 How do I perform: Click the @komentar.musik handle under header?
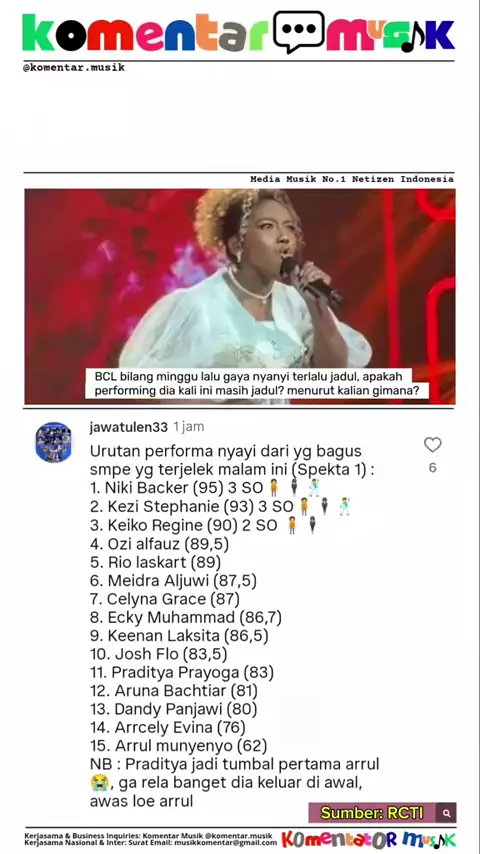(74, 68)
